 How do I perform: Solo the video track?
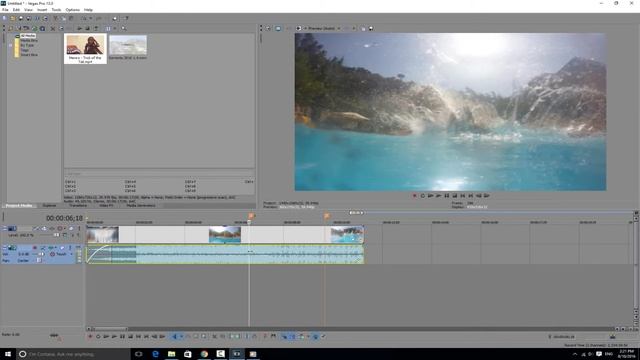point(79,229)
